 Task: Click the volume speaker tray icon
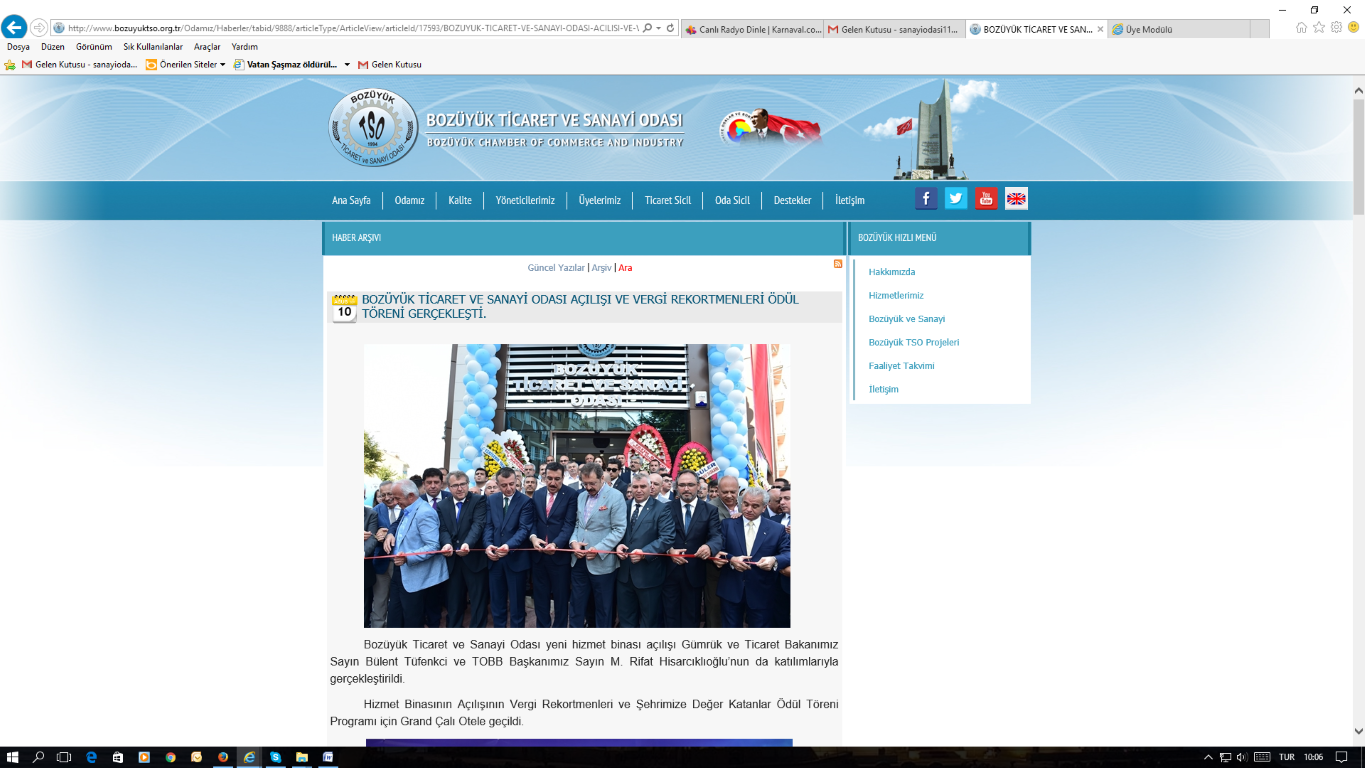[x=1241, y=757]
